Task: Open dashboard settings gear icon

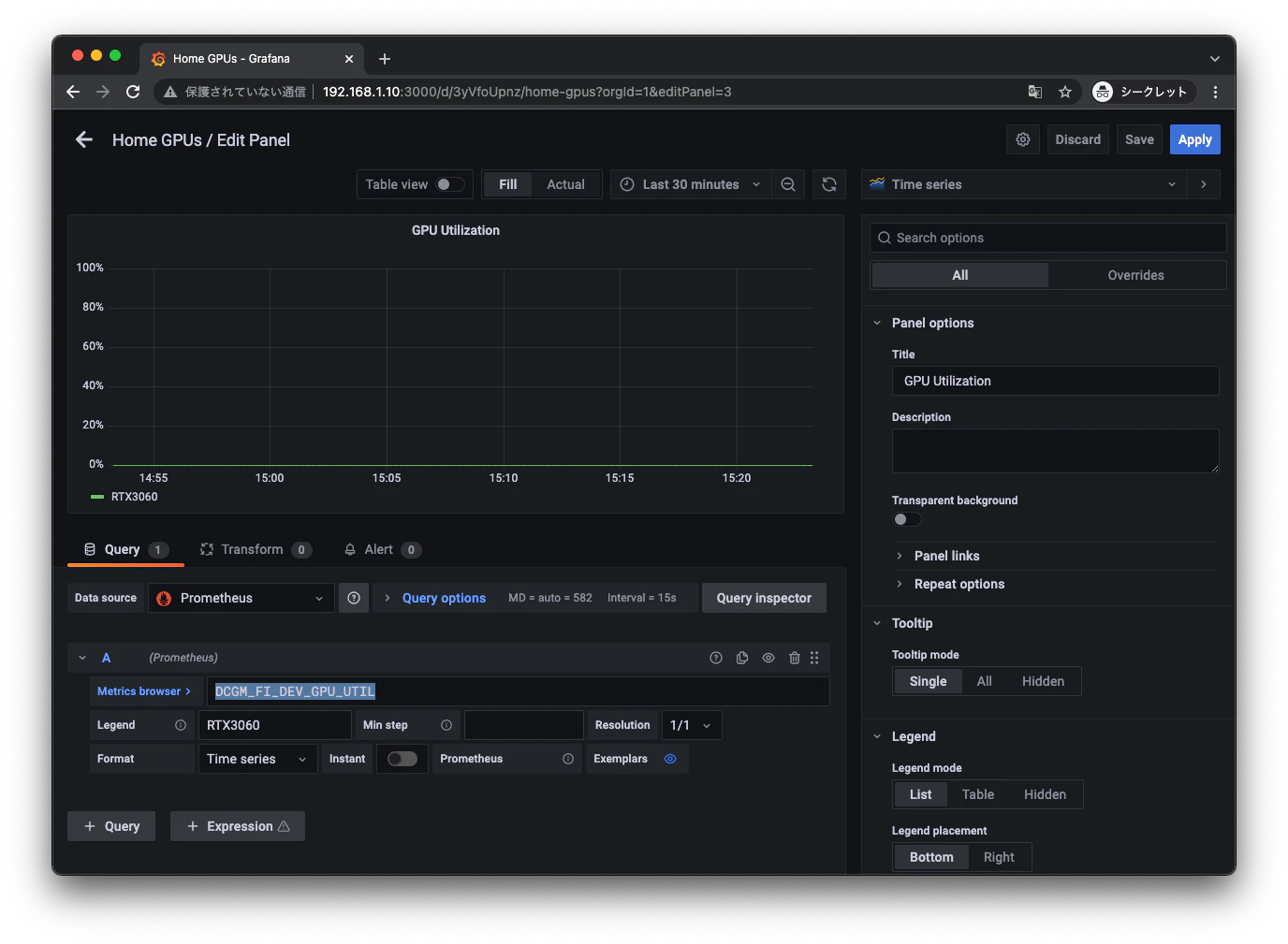Action: pos(1023,139)
